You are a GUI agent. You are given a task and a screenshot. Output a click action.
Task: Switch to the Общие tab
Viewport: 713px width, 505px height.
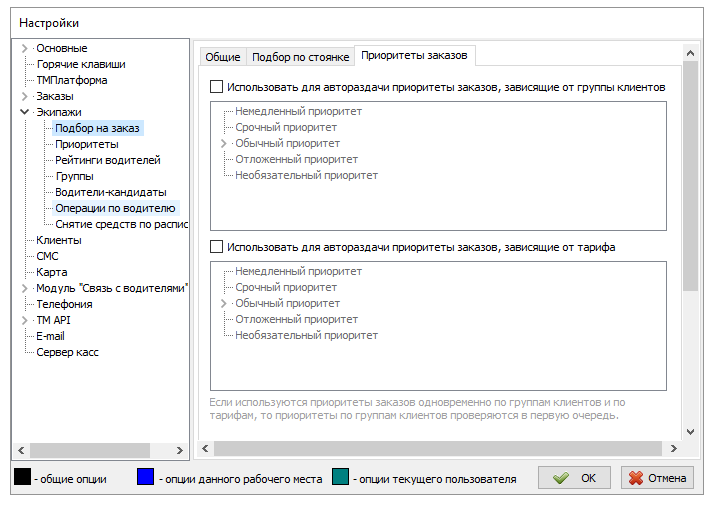pos(222,57)
